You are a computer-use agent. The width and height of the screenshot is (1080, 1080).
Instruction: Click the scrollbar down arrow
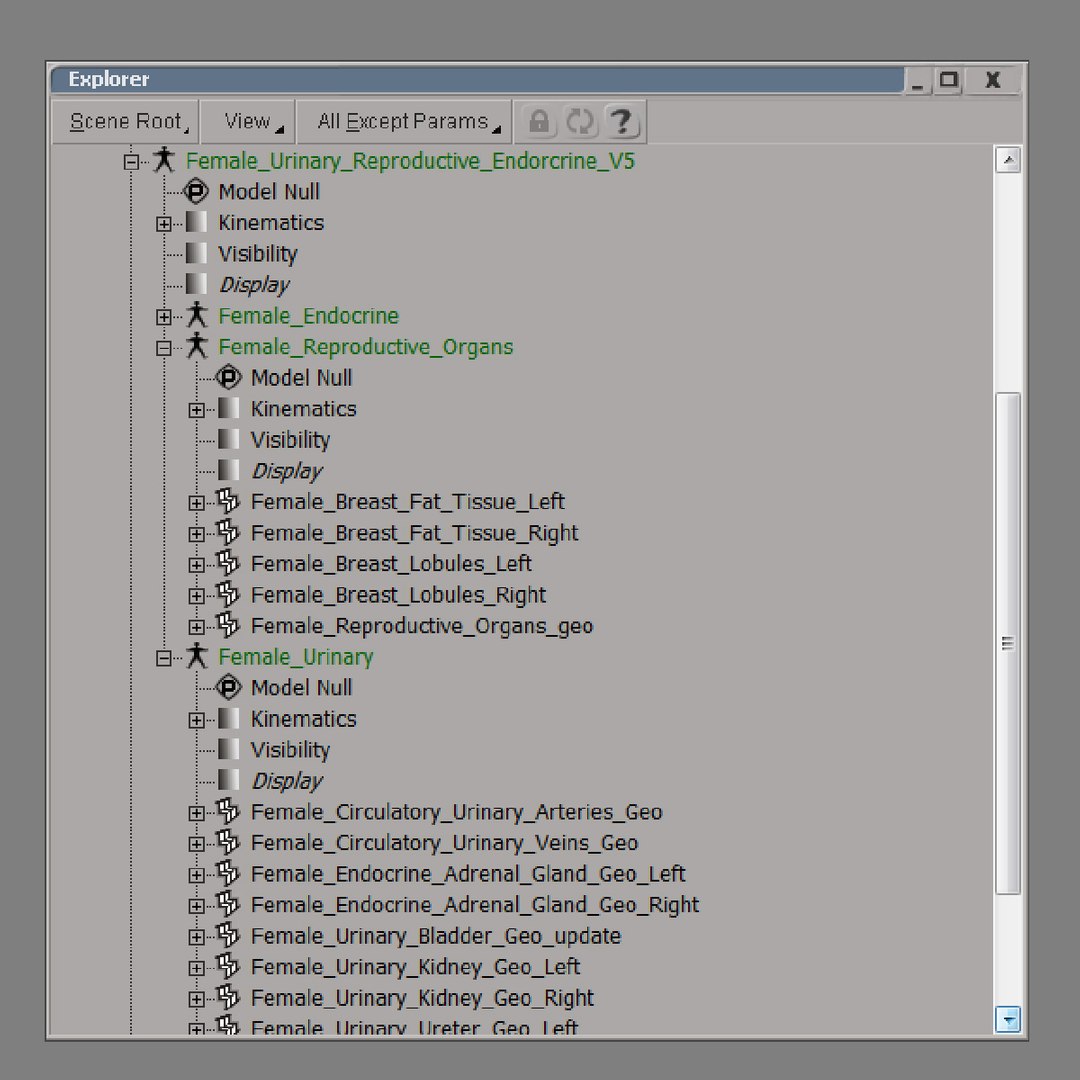pos(1008,1019)
